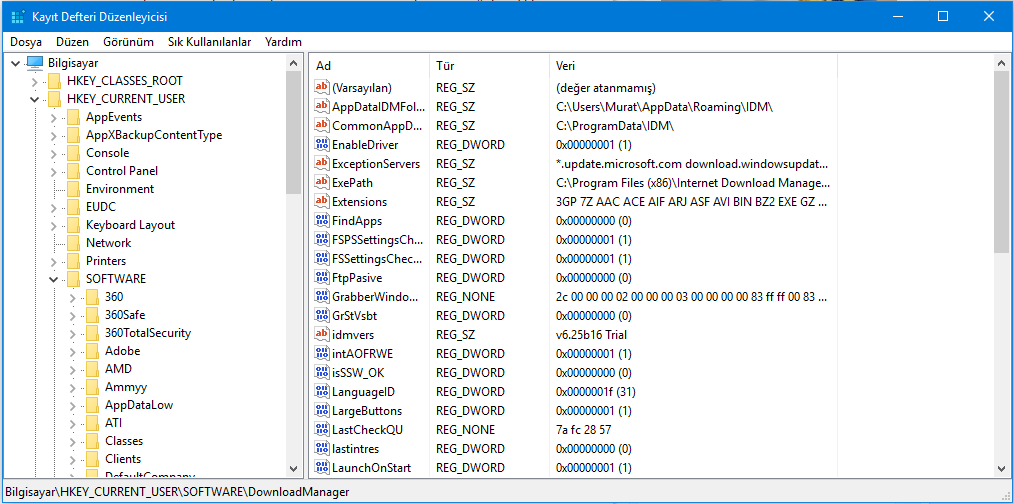Image resolution: width=1014 pixels, height=504 pixels.
Task: Click the folder icon of the Clients key
Action: [x=92, y=459]
